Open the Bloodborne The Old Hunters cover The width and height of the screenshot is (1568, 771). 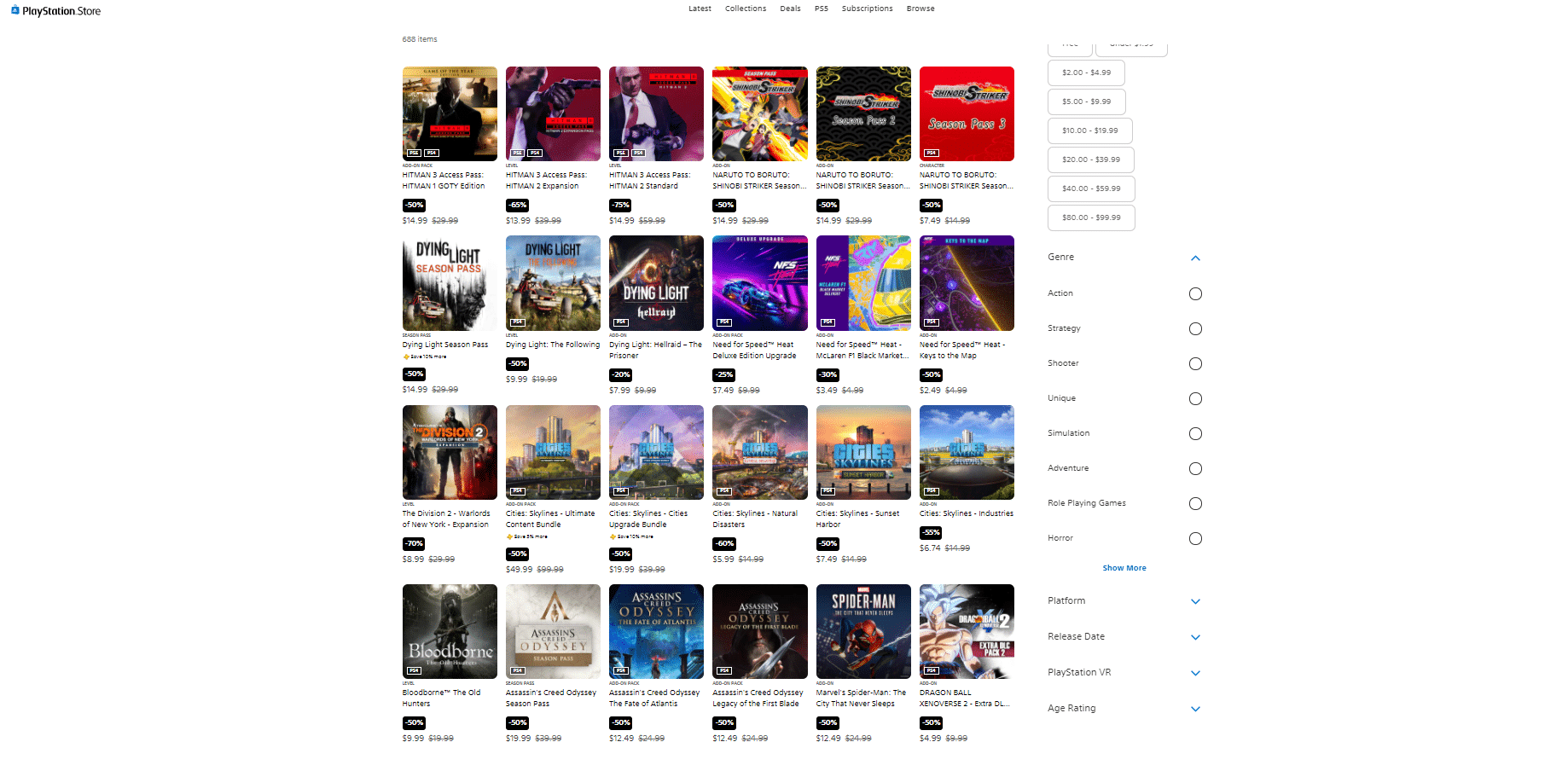[450, 631]
